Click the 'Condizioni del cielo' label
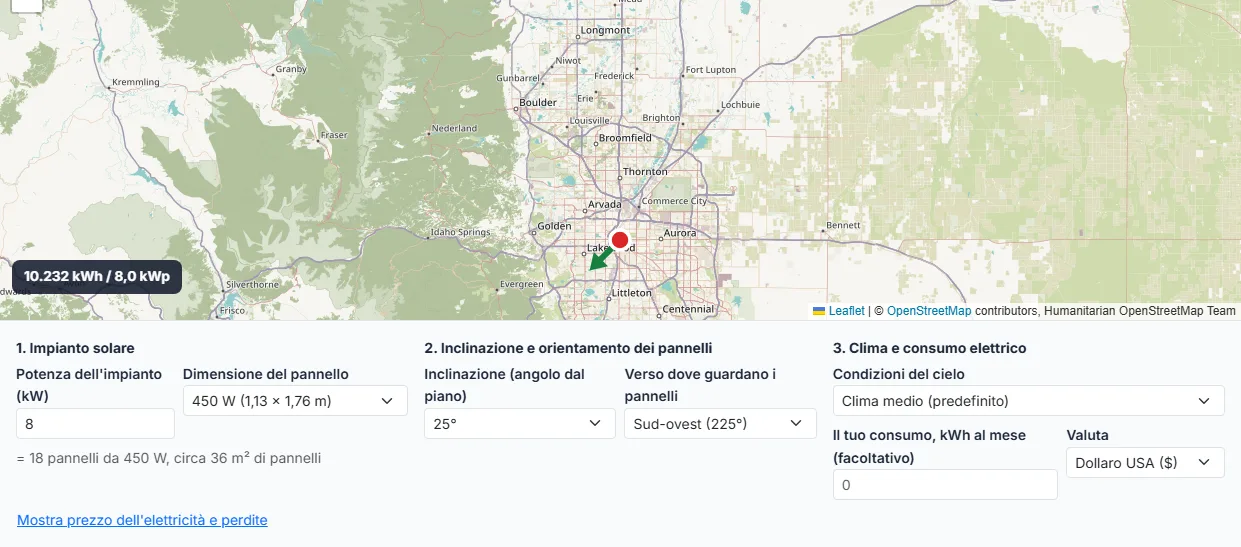 coord(899,374)
